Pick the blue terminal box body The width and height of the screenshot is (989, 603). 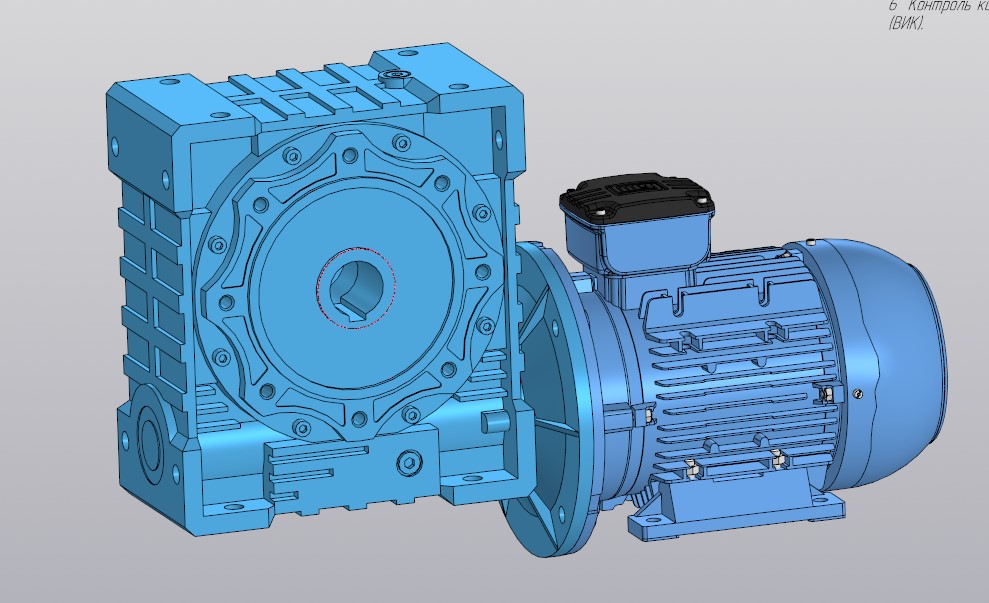point(637,243)
